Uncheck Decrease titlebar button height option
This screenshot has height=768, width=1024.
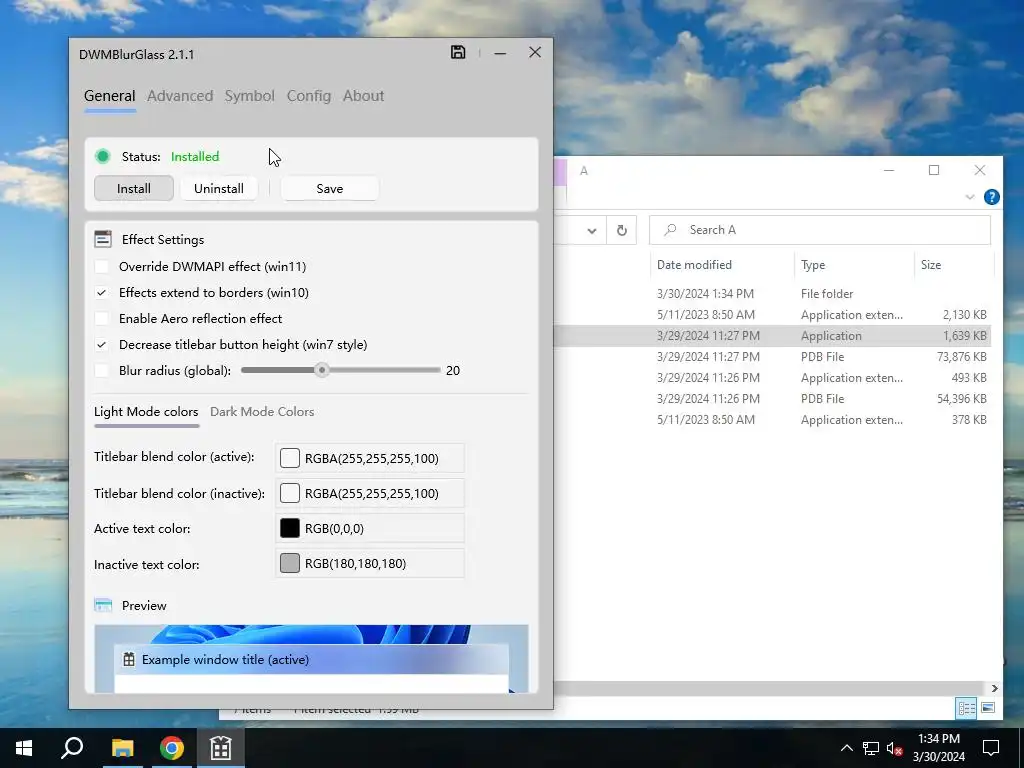pos(101,345)
